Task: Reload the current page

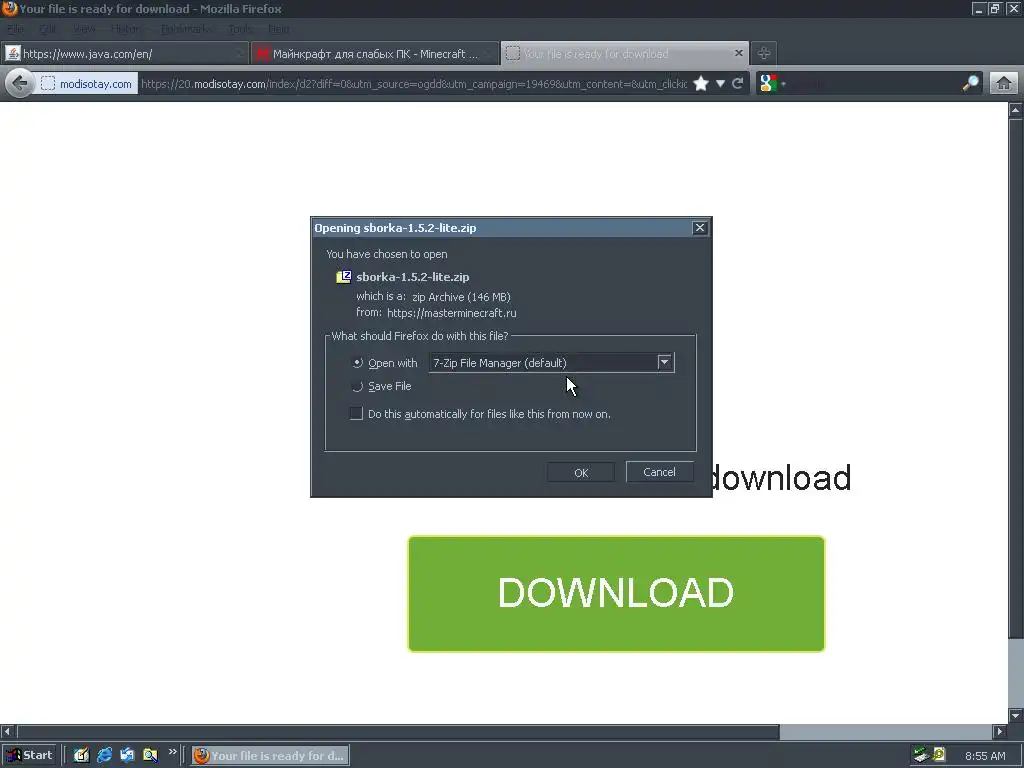Action: [738, 84]
